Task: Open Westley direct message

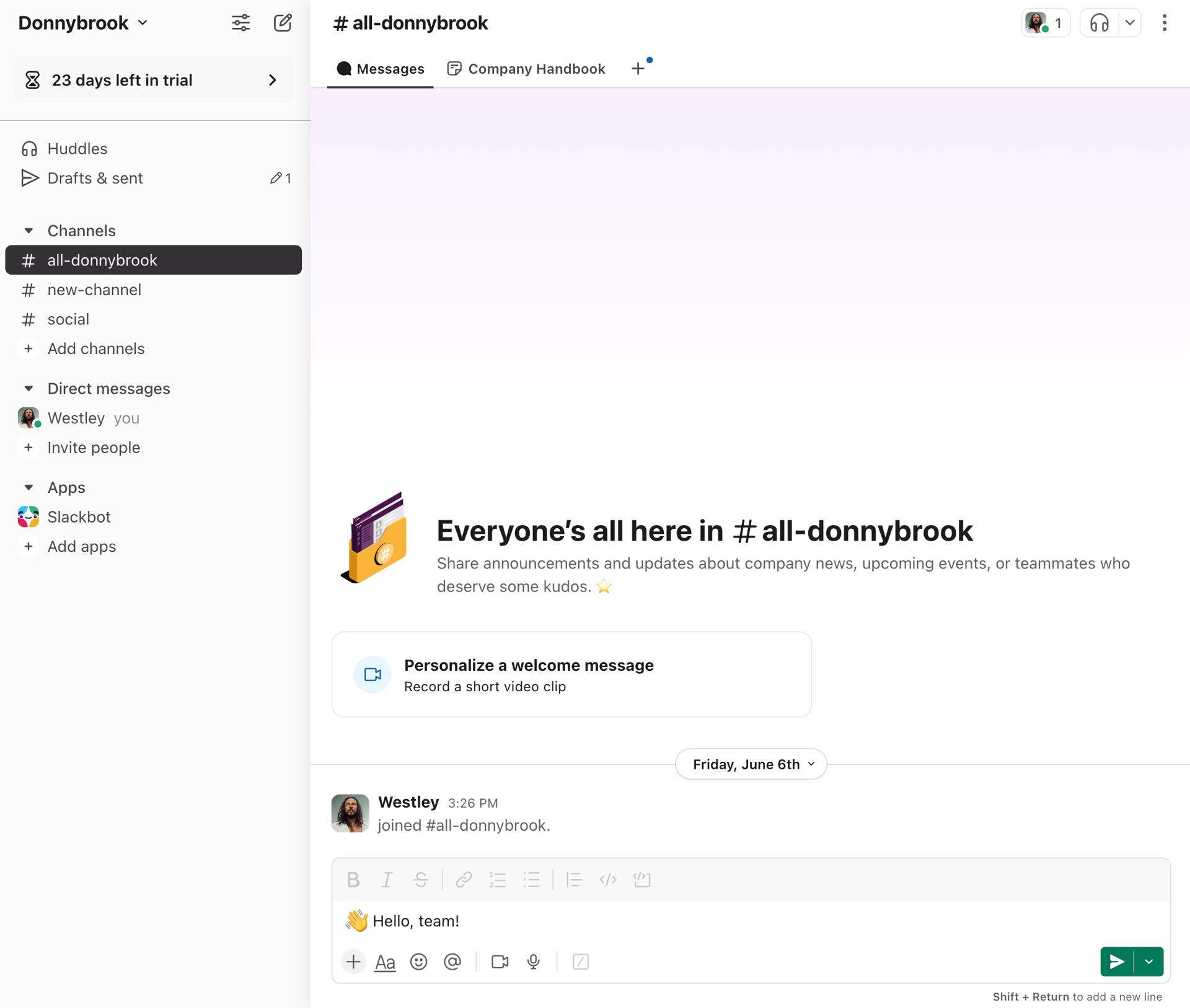Action: [153, 418]
